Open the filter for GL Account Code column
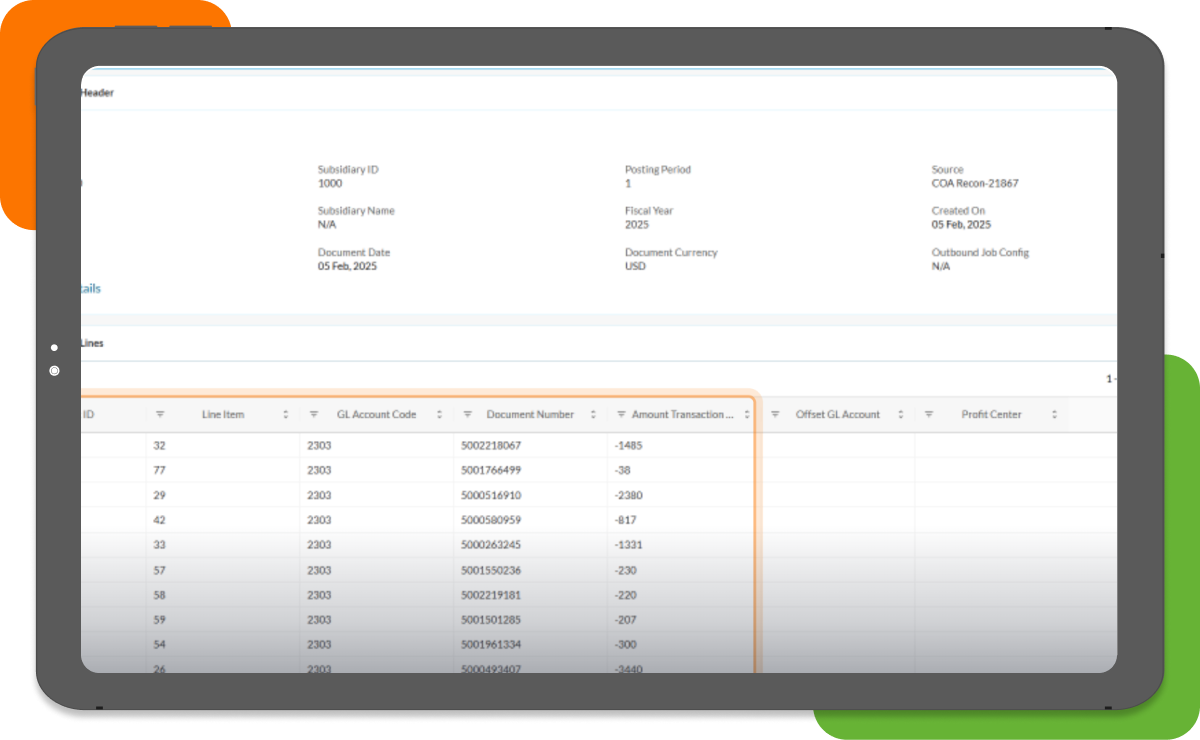Viewport: 1200px width, 740px height. tap(314, 414)
